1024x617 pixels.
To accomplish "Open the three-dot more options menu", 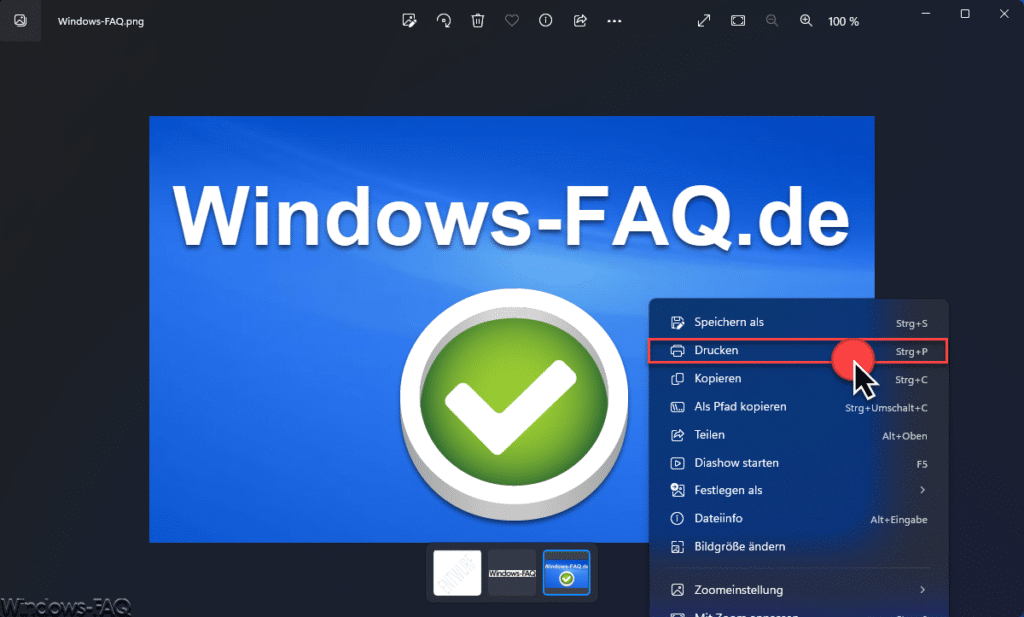I will (614, 21).
